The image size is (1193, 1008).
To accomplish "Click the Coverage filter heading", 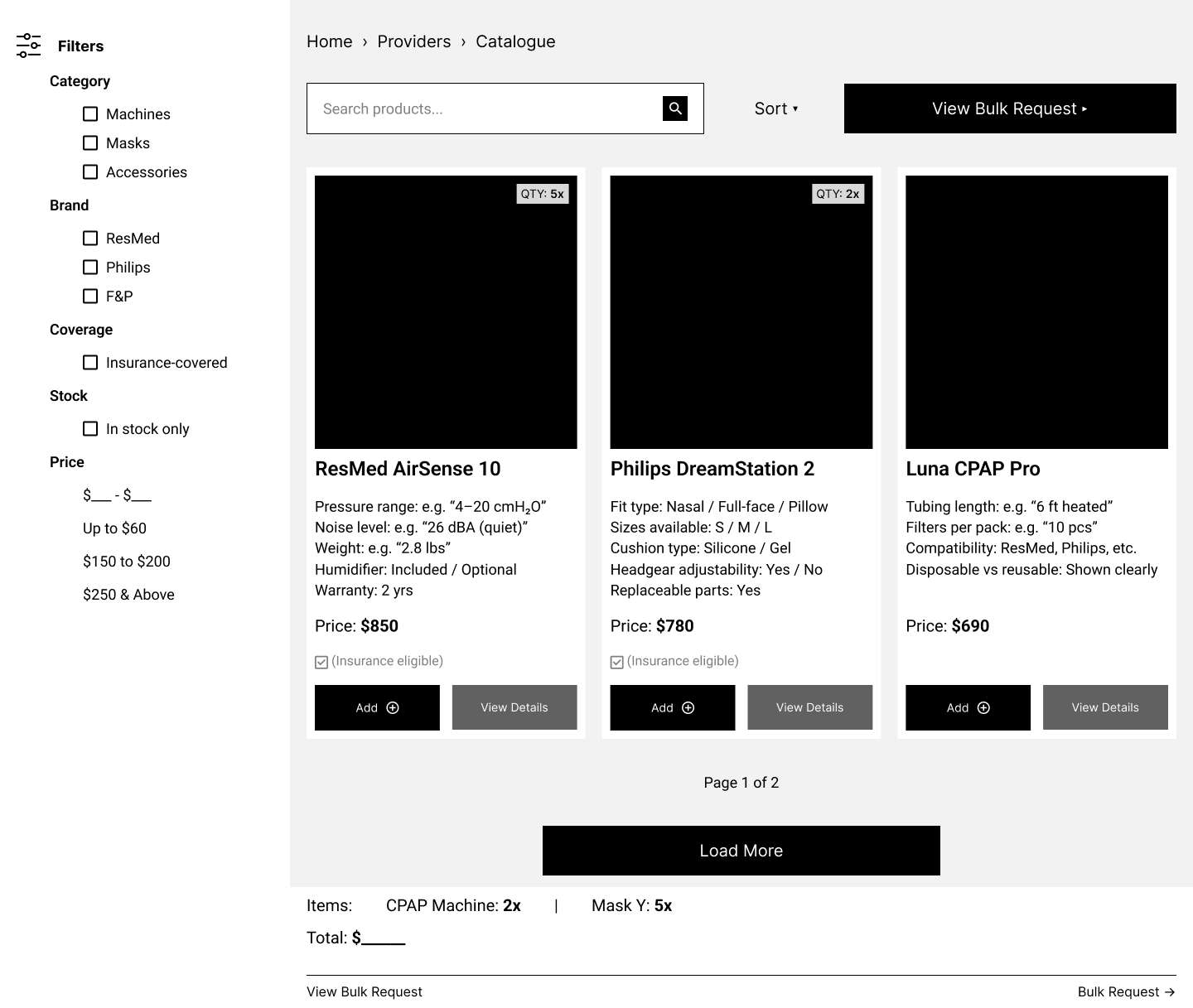I will coord(81,330).
